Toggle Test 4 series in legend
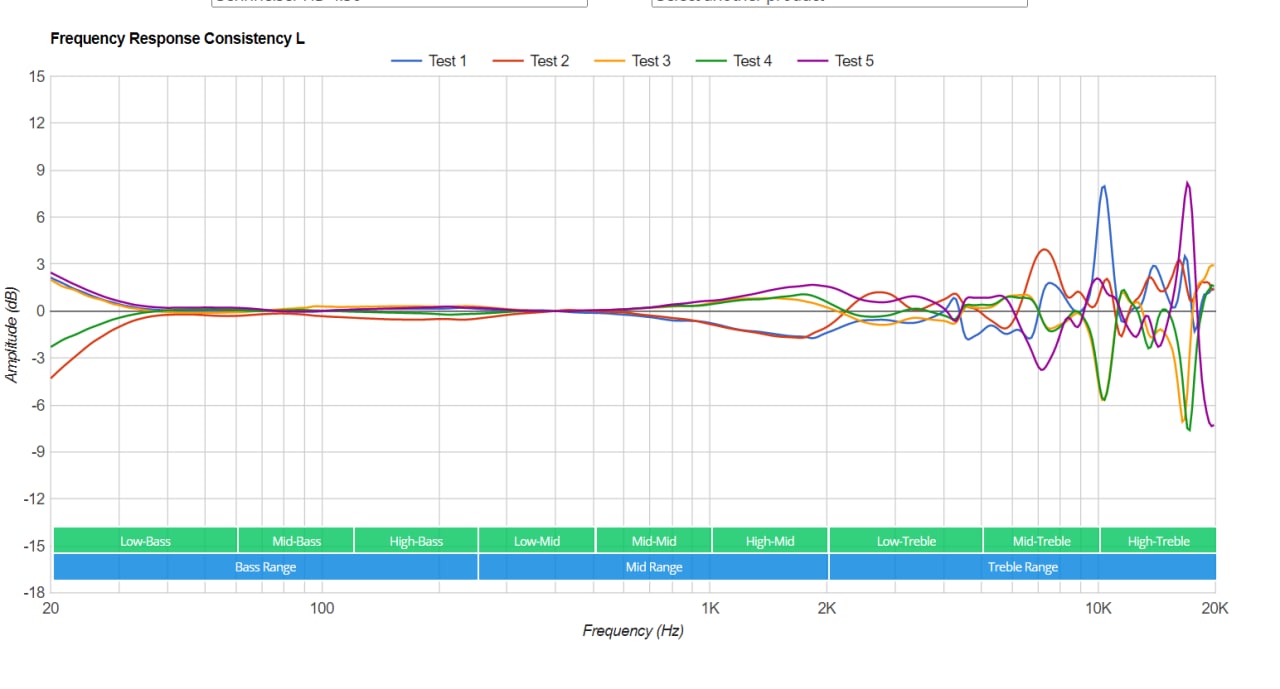 [734, 61]
